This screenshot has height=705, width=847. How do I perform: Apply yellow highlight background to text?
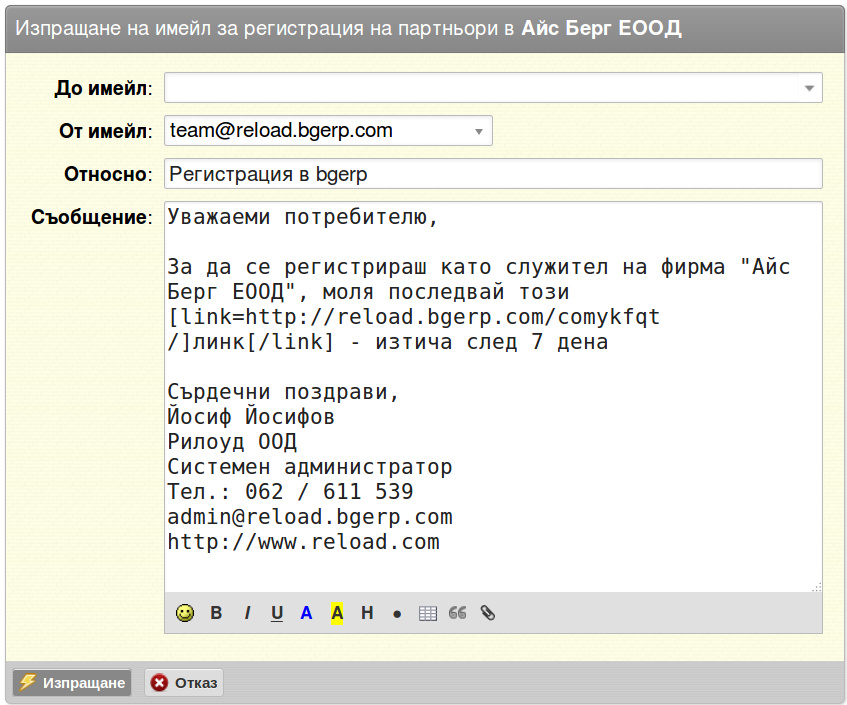pyautogui.click(x=337, y=613)
